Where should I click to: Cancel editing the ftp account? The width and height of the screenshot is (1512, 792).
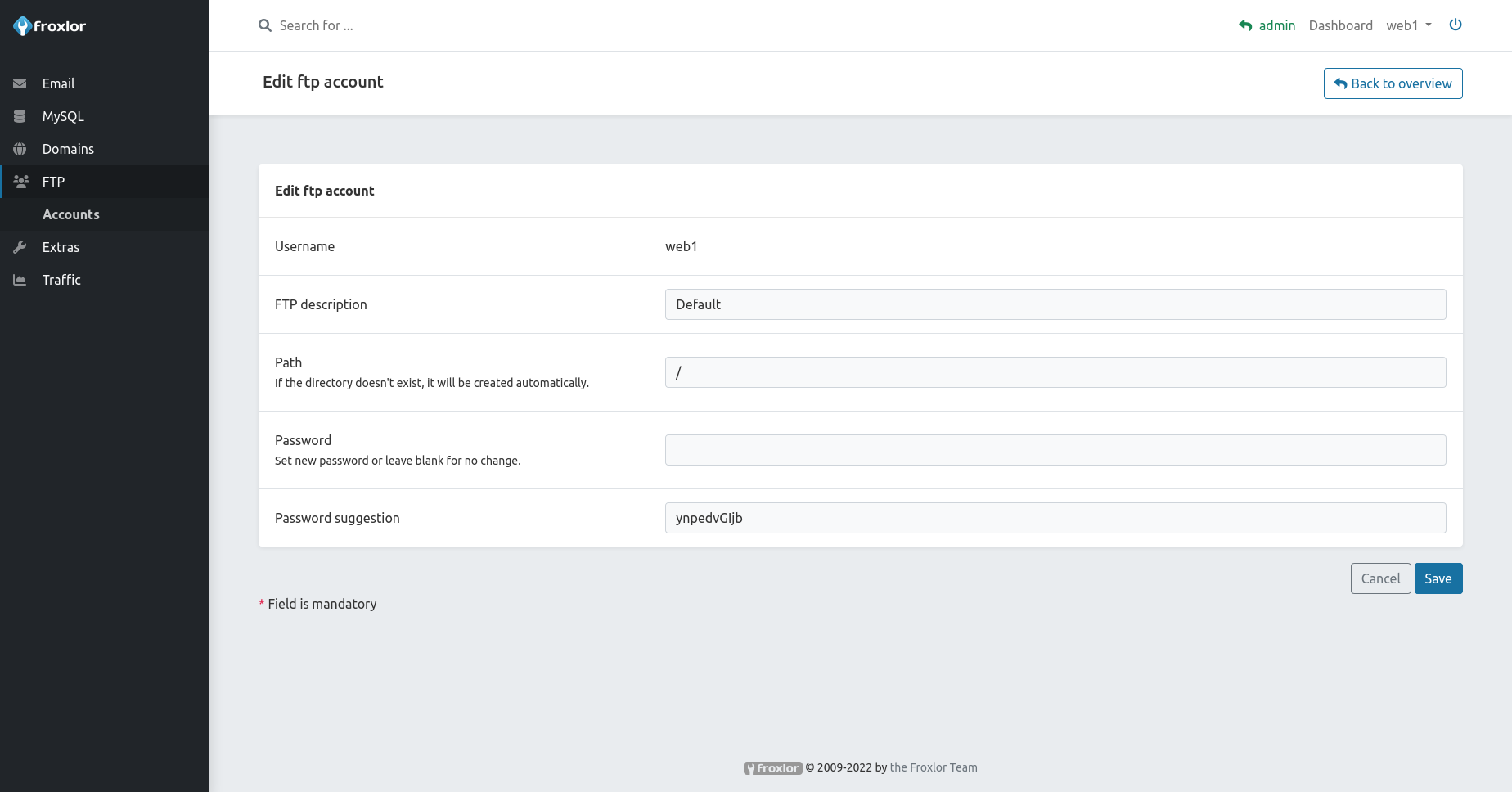[x=1380, y=578]
